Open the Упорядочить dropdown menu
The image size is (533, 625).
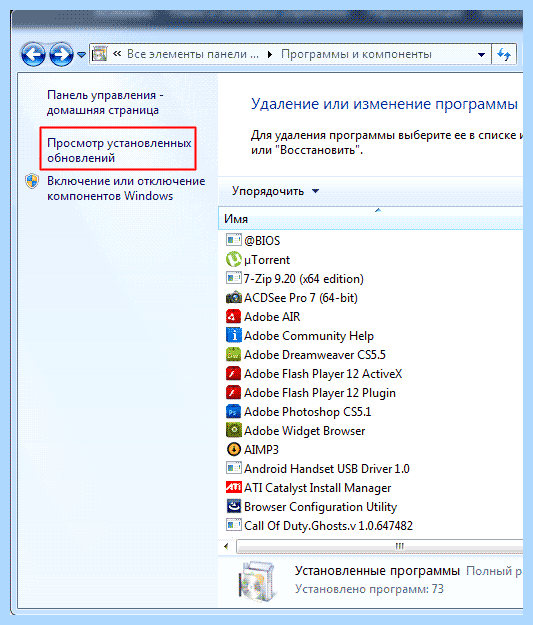coord(275,191)
